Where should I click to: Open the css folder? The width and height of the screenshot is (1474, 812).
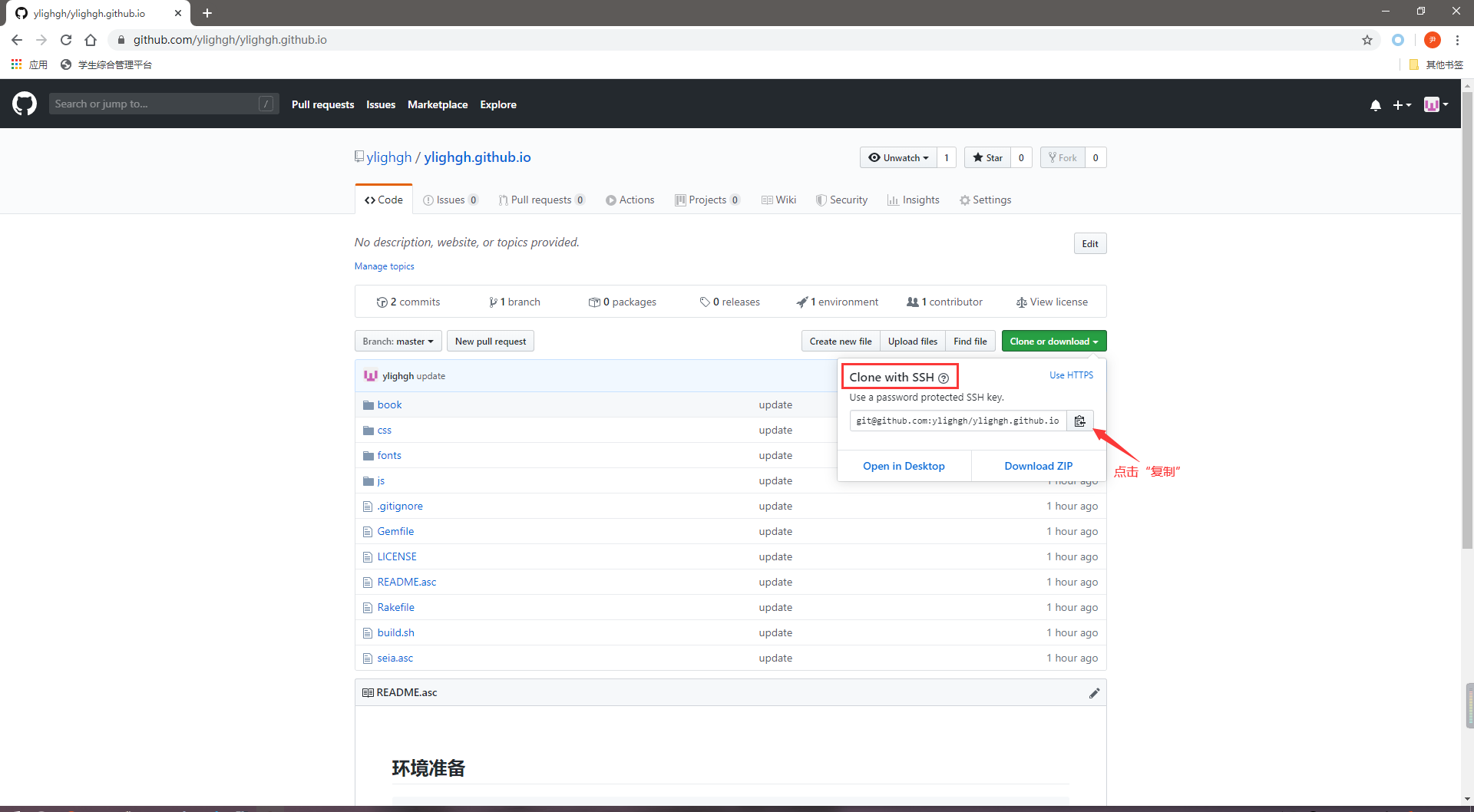point(384,430)
